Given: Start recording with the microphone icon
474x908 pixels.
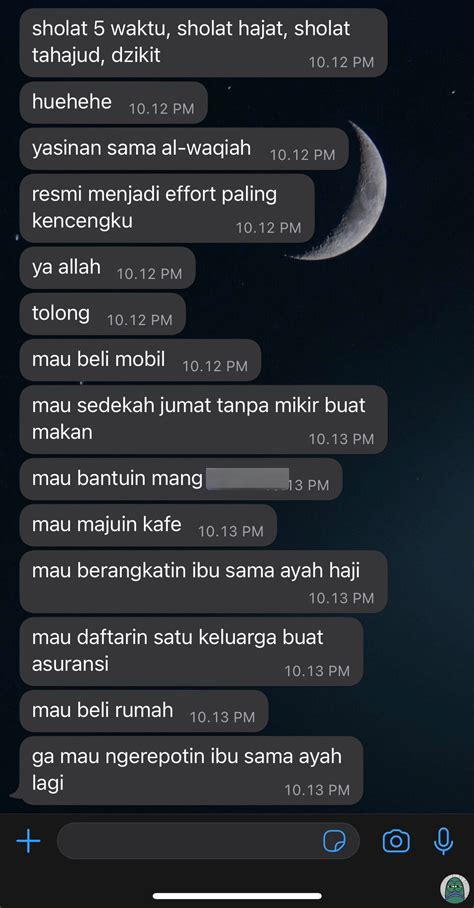Looking at the screenshot, I should click(x=443, y=841).
